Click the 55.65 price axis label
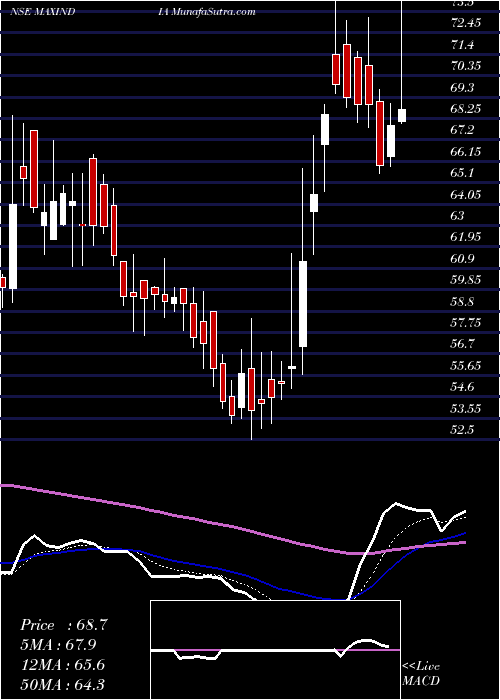 click(466, 366)
